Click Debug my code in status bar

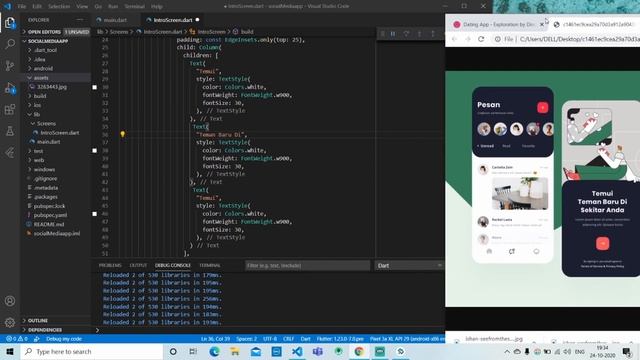point(64,339)
